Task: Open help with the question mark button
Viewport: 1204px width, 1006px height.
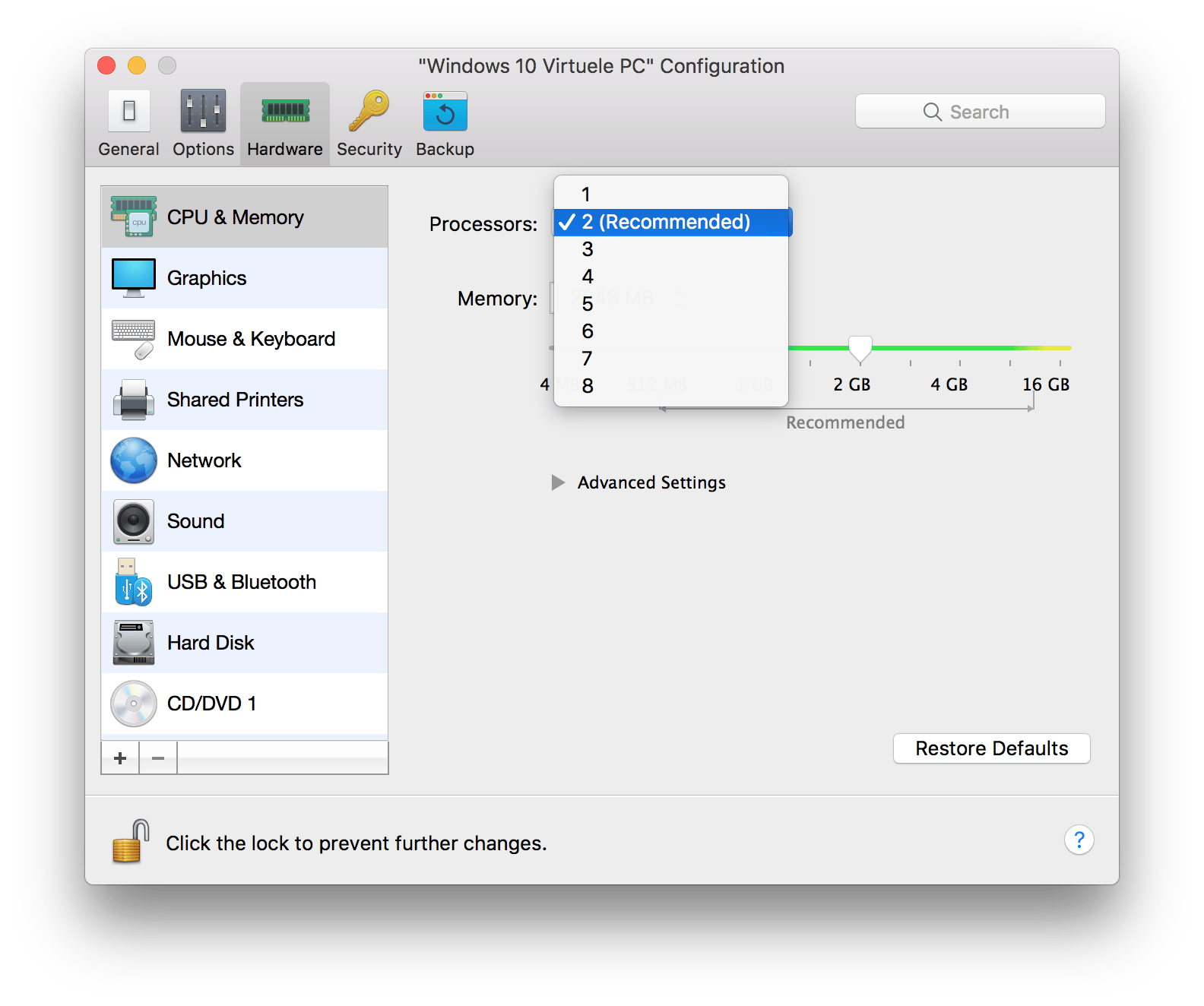Action: (1079, 840)
